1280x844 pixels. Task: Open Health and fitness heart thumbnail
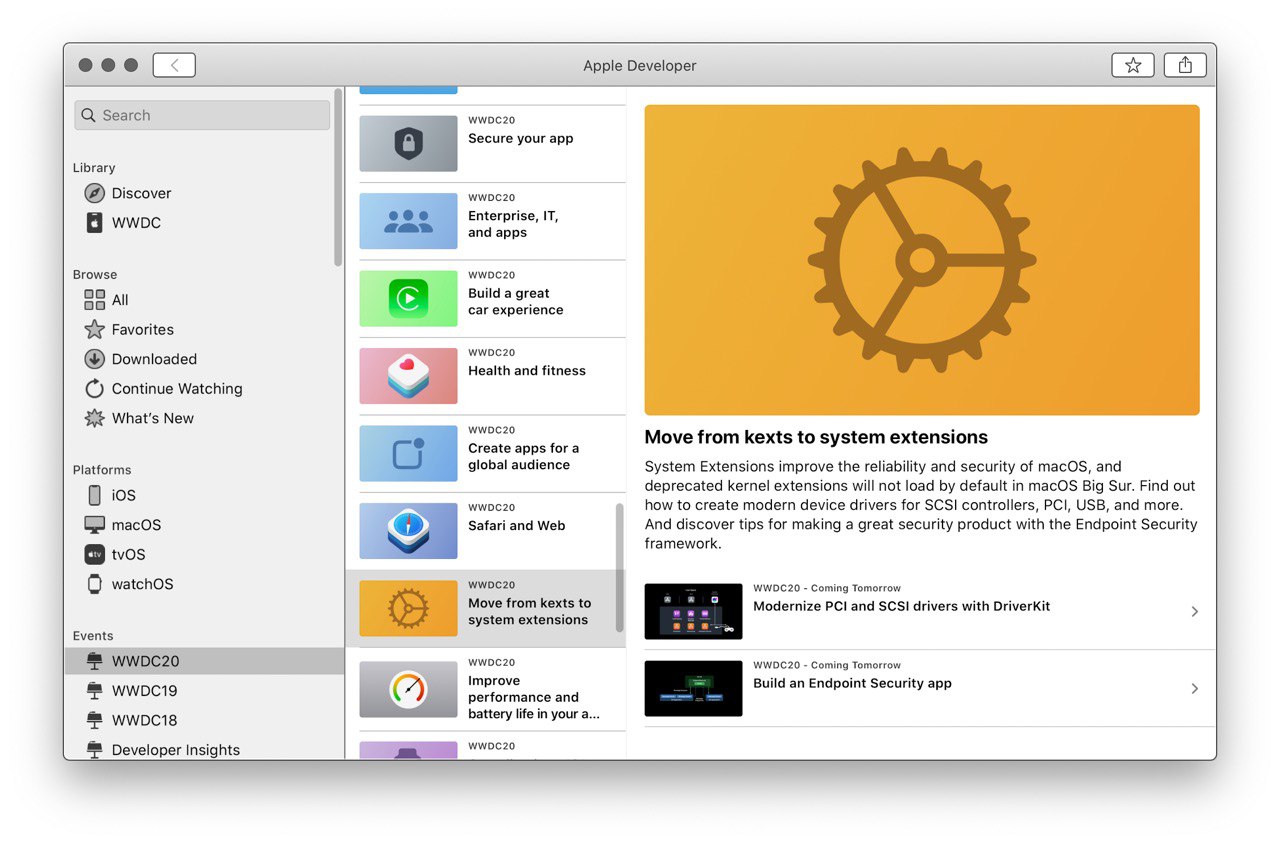pyautogui.click(x=408, y=376)
